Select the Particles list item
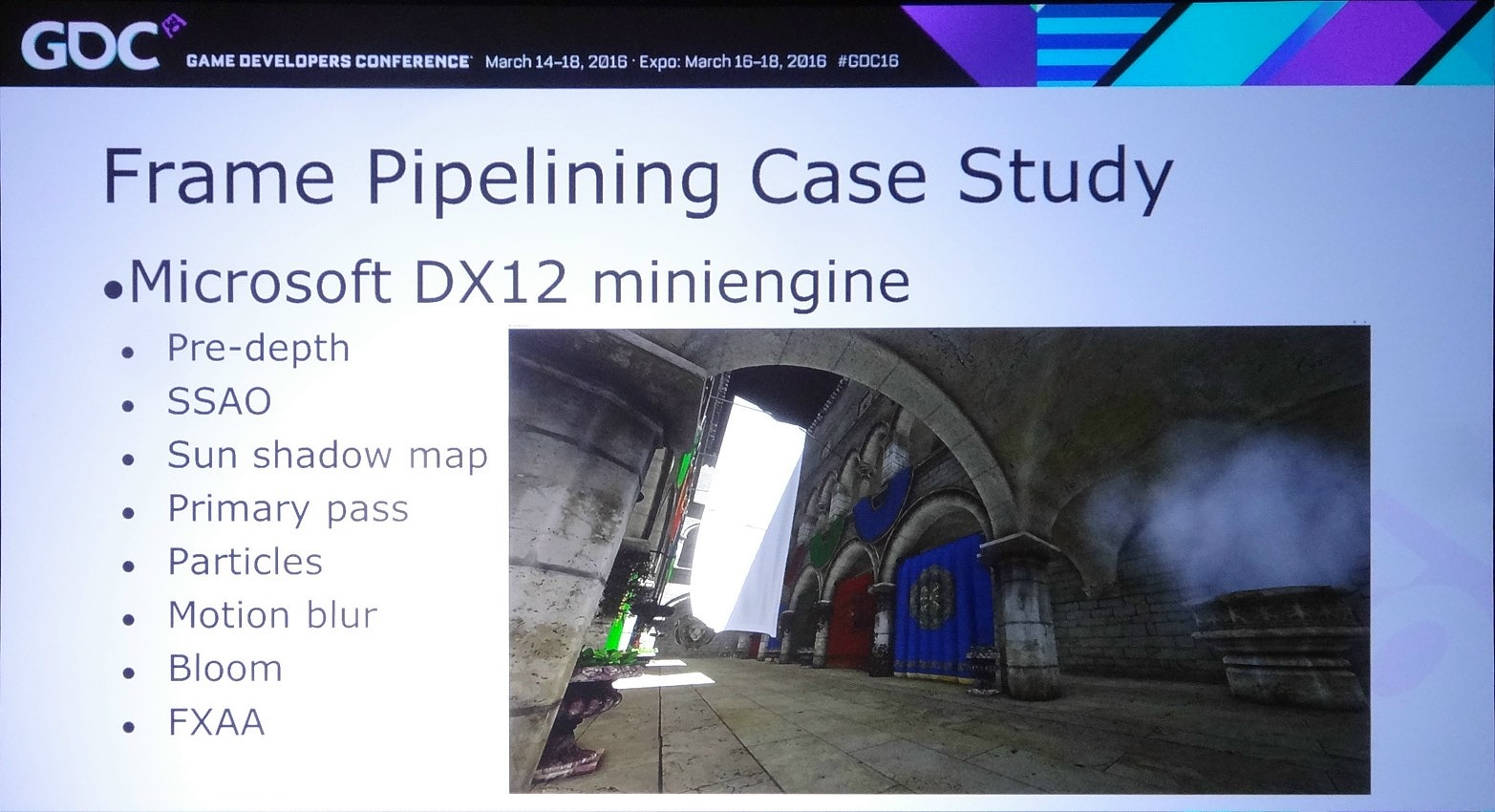 pos(245,562)
